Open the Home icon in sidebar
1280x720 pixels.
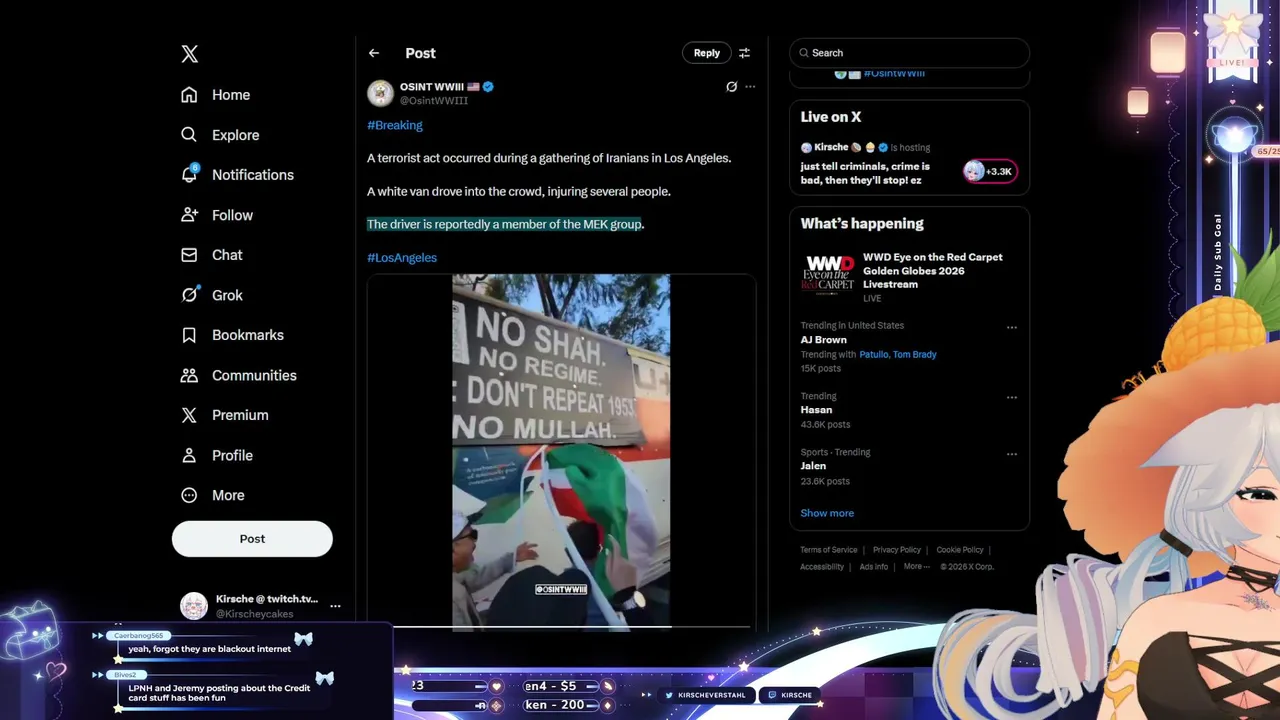(189, 95)
